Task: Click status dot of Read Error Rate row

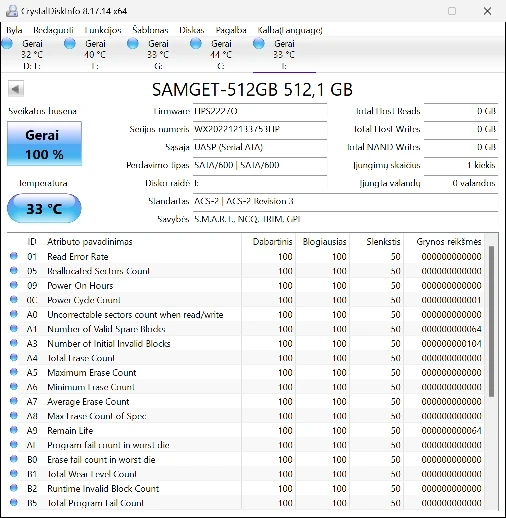Action: pos(14,256)
